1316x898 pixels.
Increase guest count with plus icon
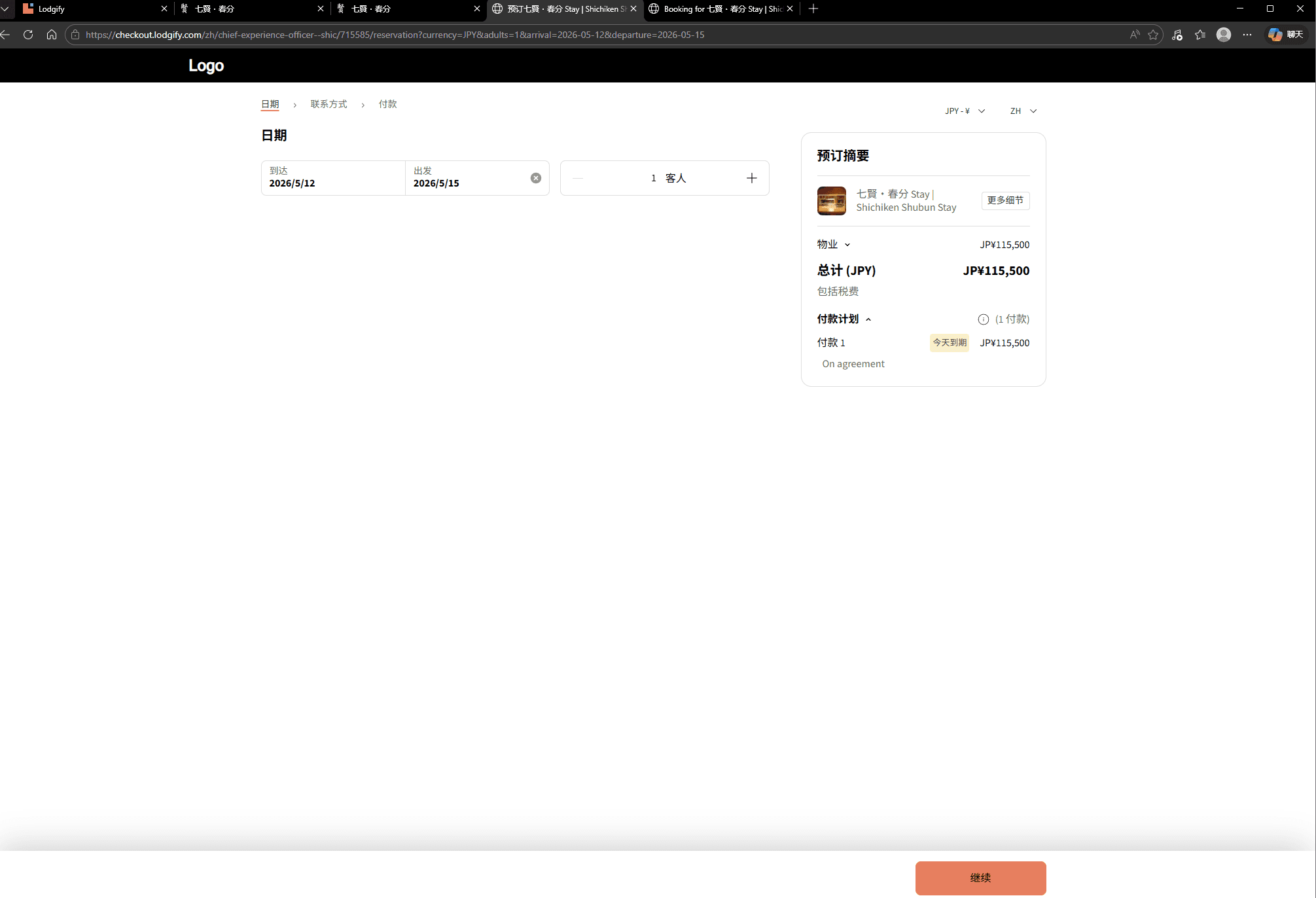[751, 178]
